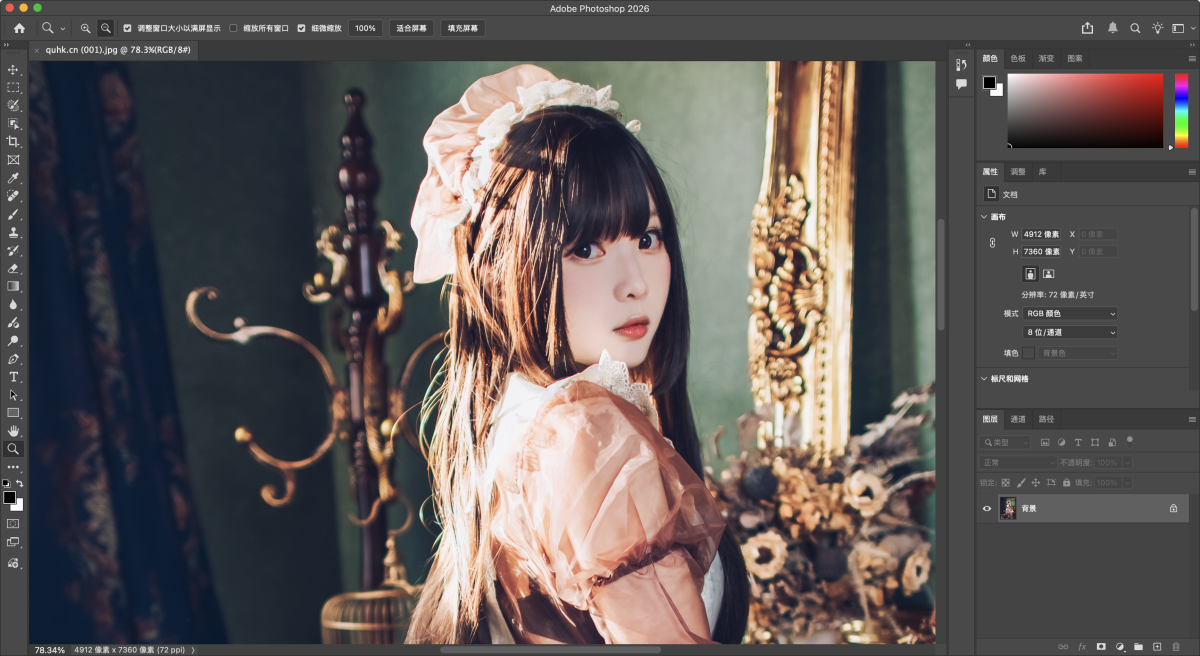Select the Brush tool
Viewport: 1200px width, 656px height.
point(14,214)
